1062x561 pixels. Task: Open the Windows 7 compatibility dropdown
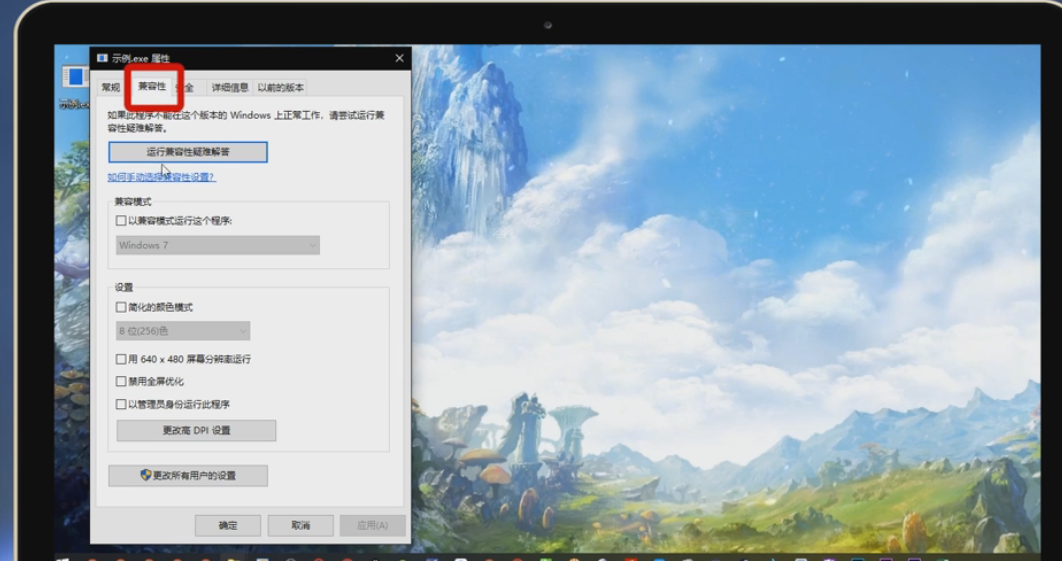(218, 245)
